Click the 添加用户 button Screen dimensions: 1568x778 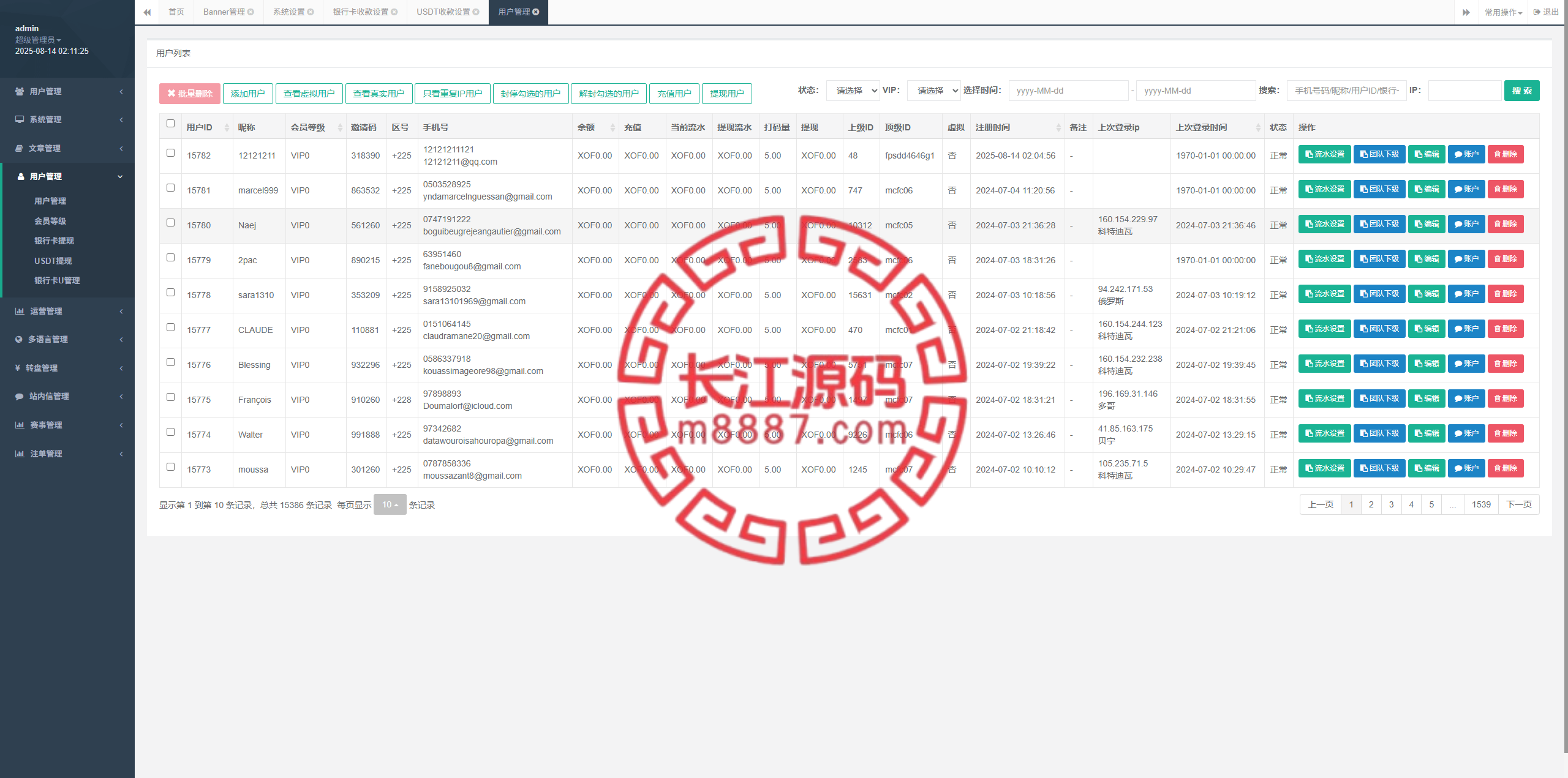click(x=248, y=94)
